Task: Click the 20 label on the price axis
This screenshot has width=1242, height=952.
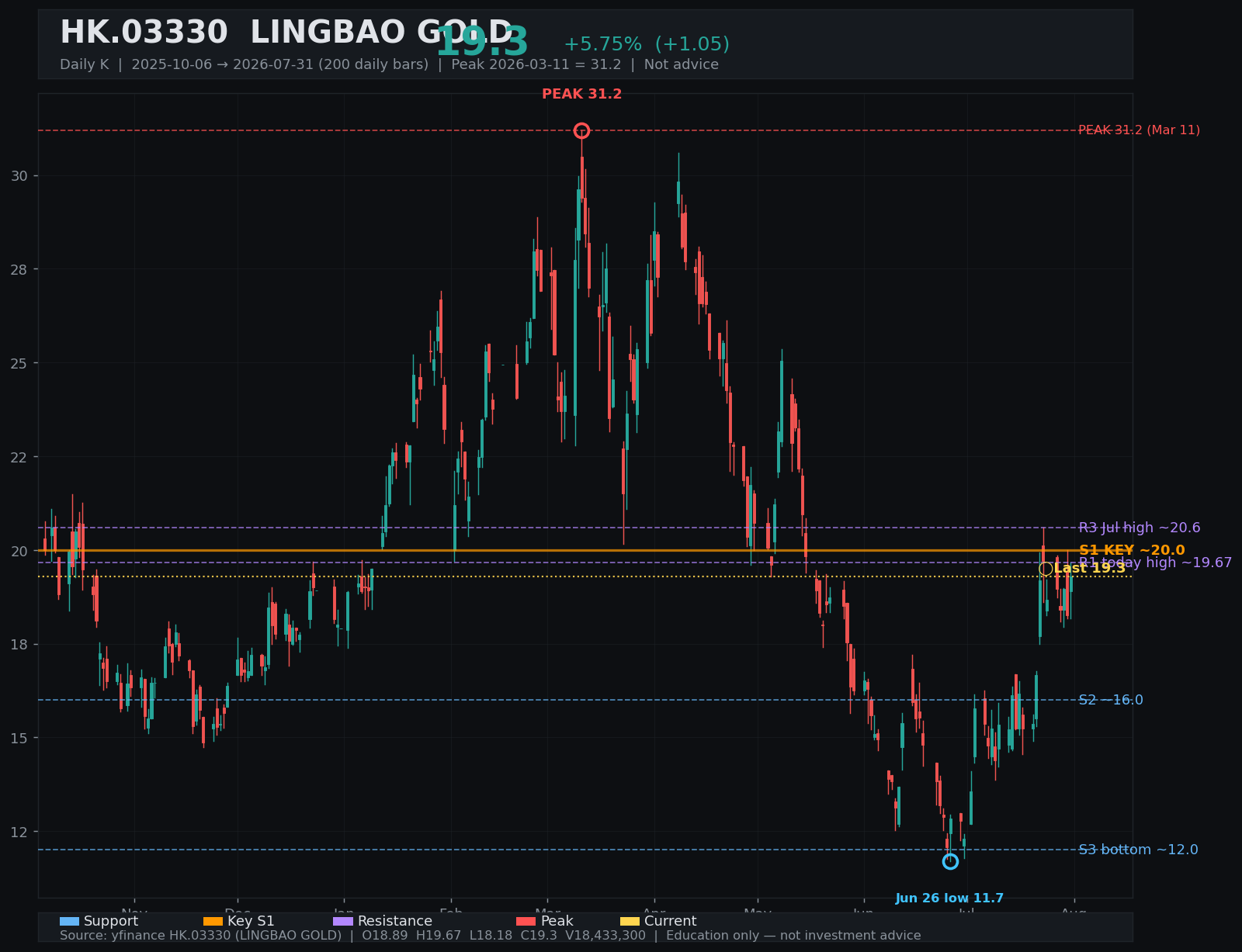Action: coord(19,551)
